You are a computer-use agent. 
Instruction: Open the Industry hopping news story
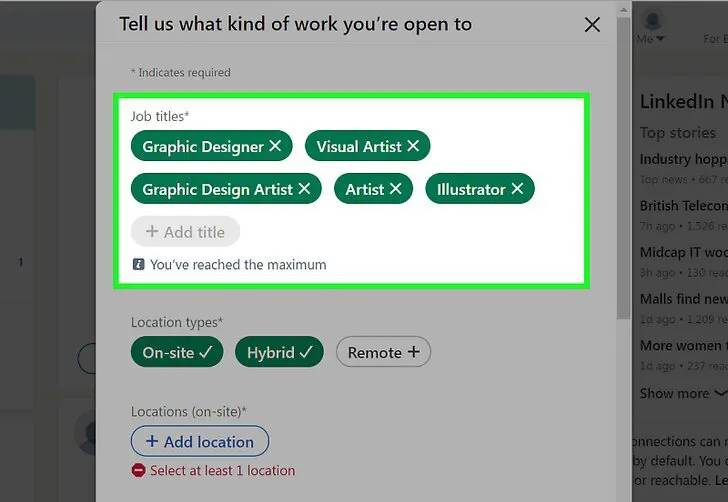(683, 159)
